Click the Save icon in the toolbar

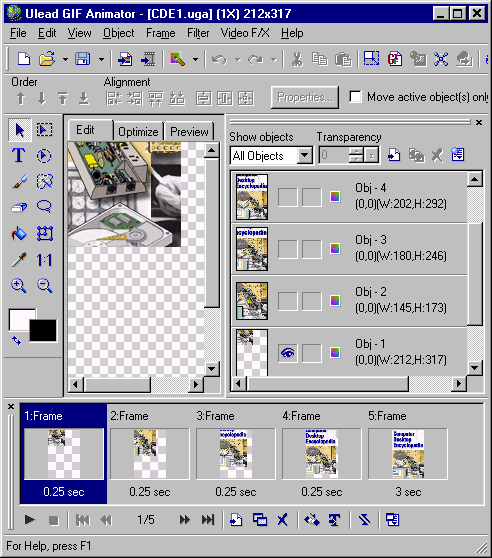coord(83,59)
